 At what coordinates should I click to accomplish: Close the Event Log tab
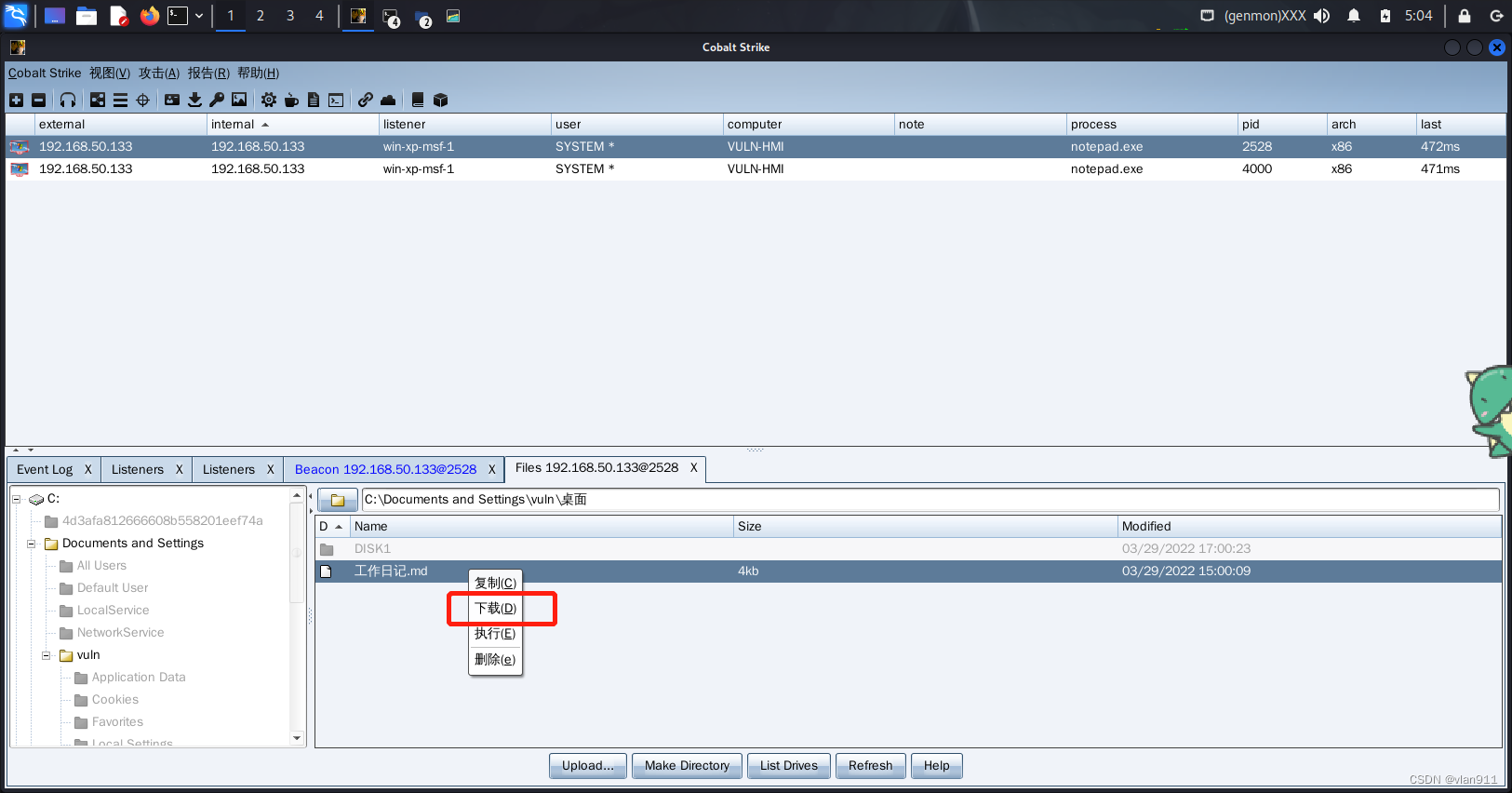88,469
